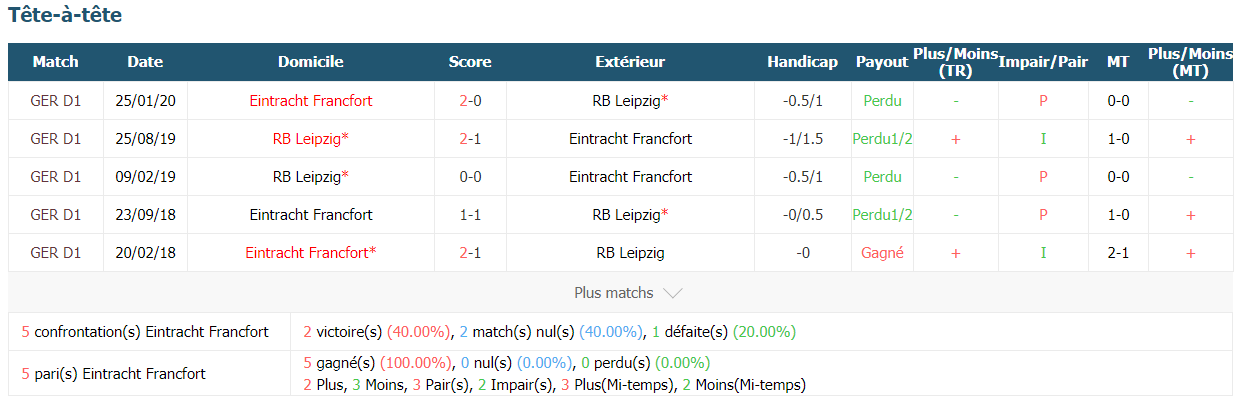Select the 2-0 score on 25/01/20

pyautogui.click(x=470, y=101)
